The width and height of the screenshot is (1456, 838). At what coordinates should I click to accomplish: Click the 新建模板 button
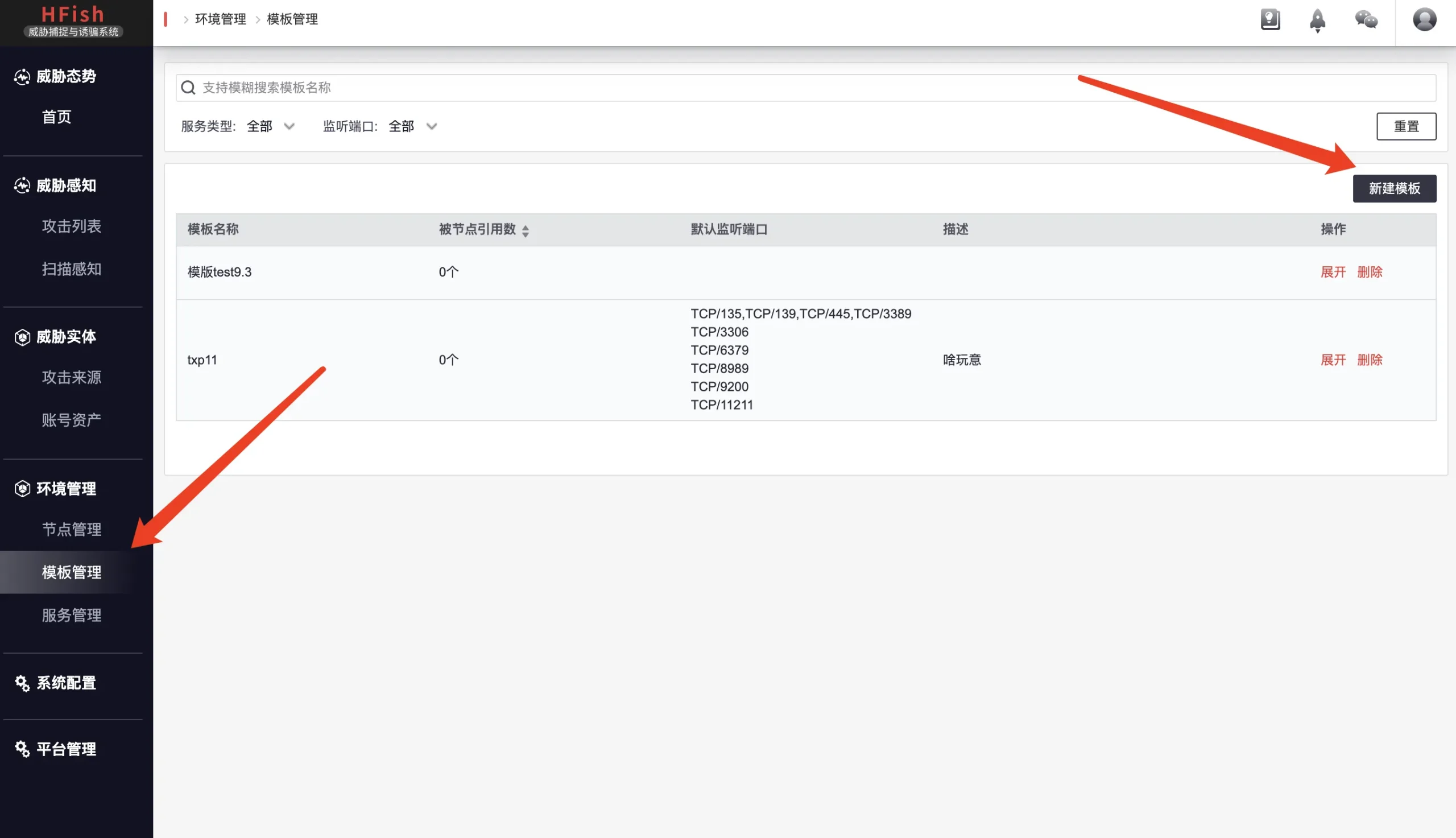pyautogui.click(x=1394, y=188)
